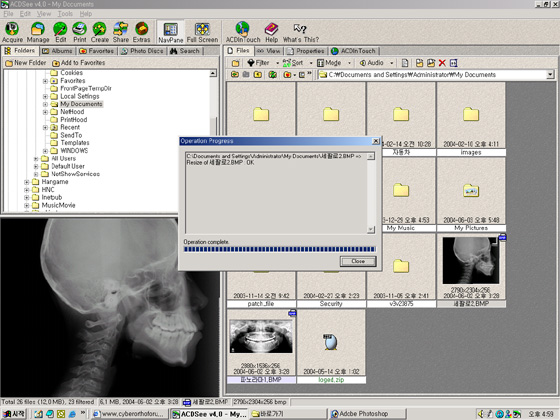560x420 pixels.
Task: Select the Templates folder
Action: coord(75,143)
